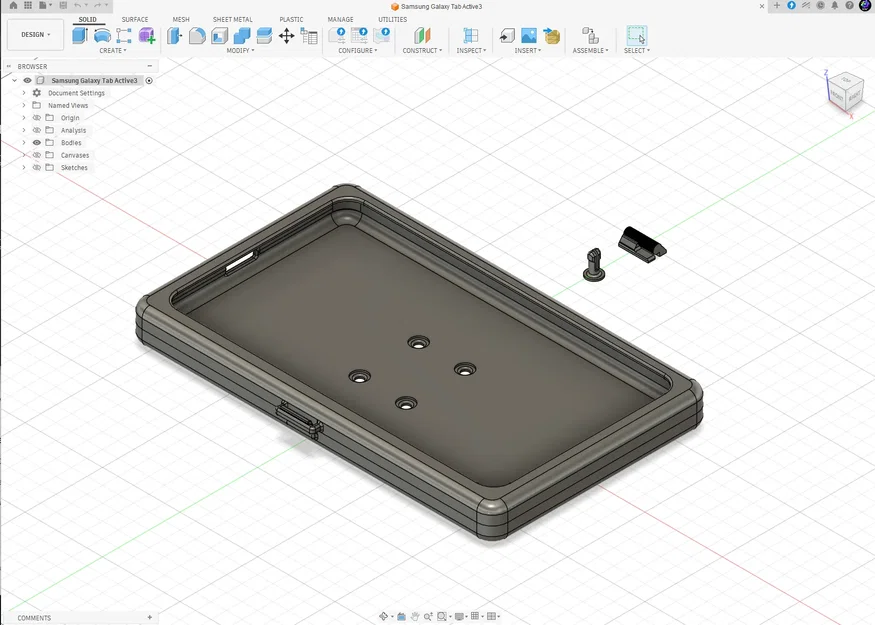Select the Shell tool
The image size is (875, 625).
219,36
